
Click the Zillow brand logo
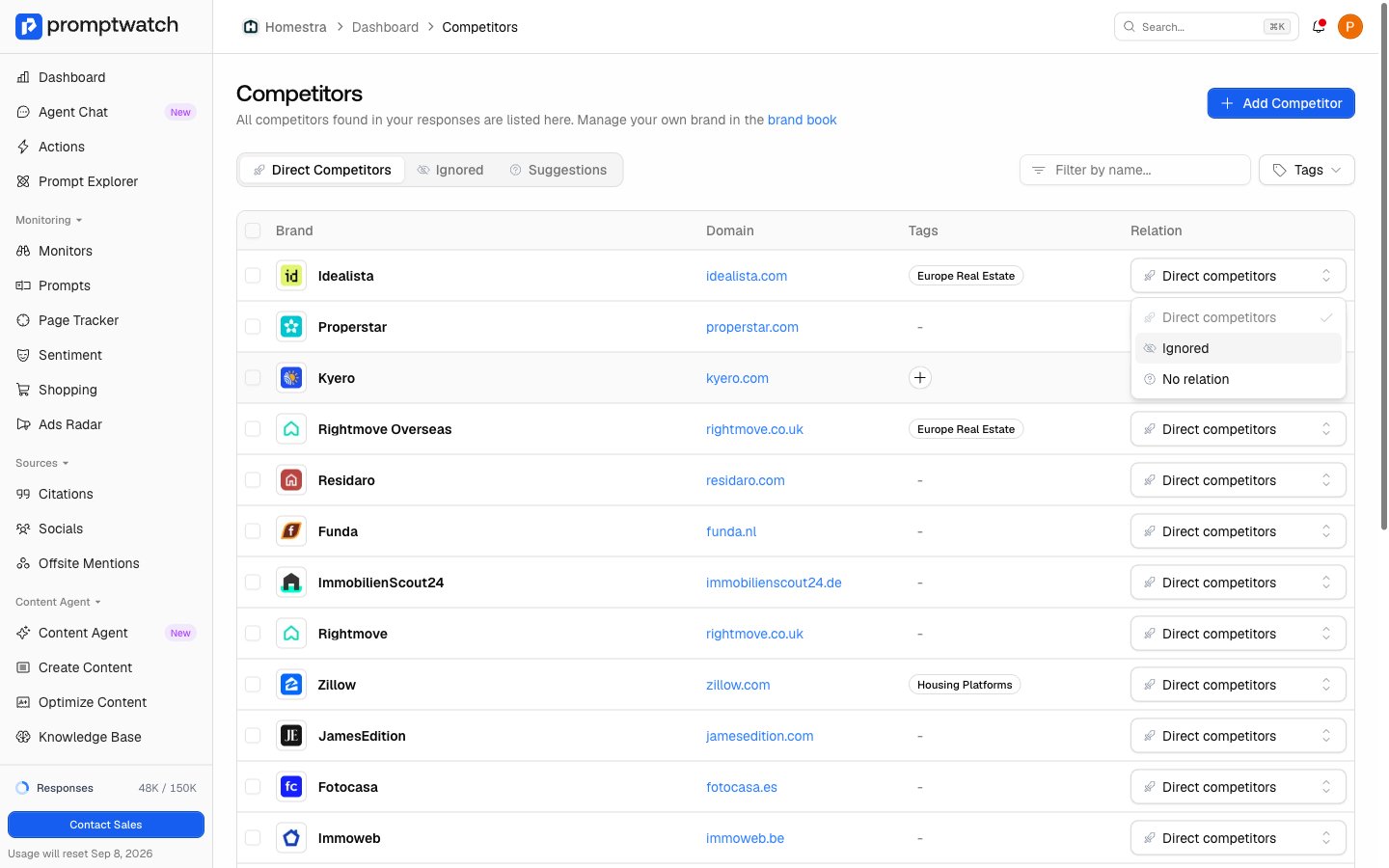(x=291, y=685)
